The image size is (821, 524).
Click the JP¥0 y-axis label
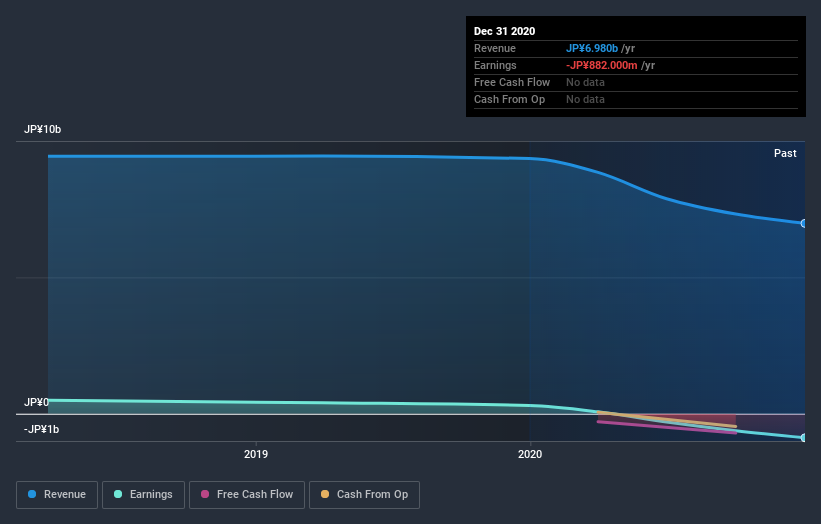point(36,402)
